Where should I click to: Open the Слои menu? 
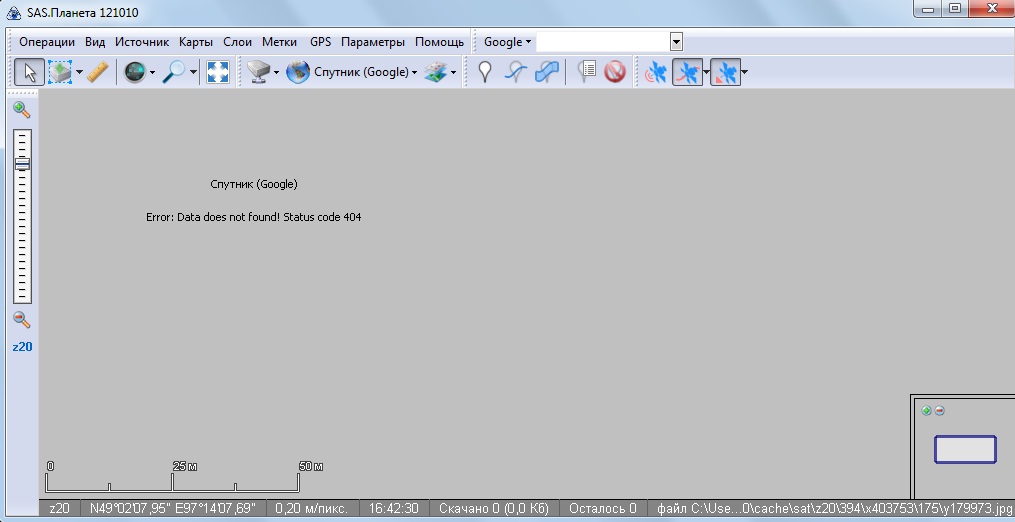238,42
